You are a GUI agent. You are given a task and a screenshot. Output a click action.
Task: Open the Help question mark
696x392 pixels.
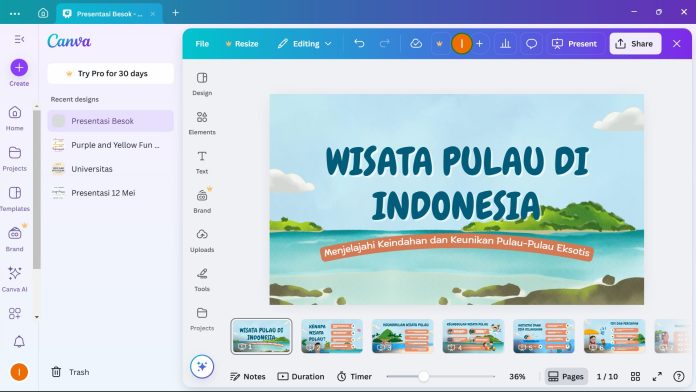pyautogui.click(x=679, y=376)
